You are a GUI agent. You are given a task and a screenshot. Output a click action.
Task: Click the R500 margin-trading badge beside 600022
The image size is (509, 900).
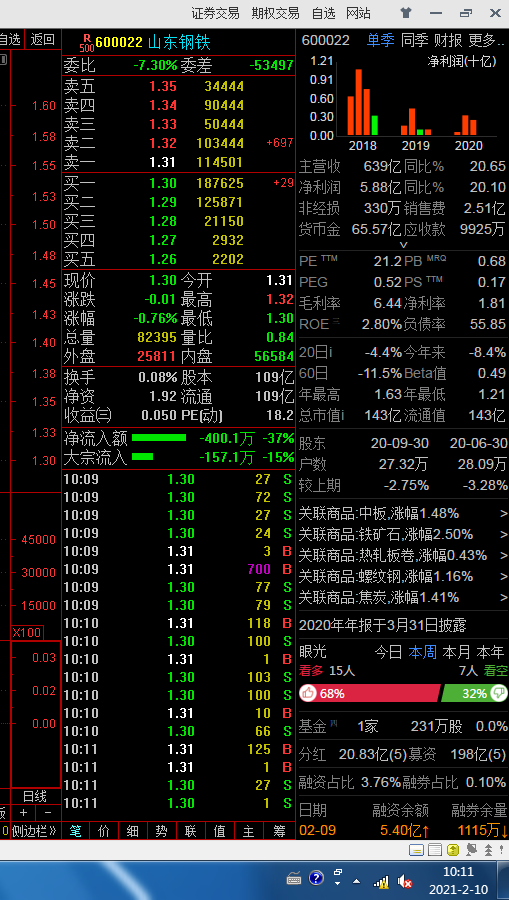[87, 42]
